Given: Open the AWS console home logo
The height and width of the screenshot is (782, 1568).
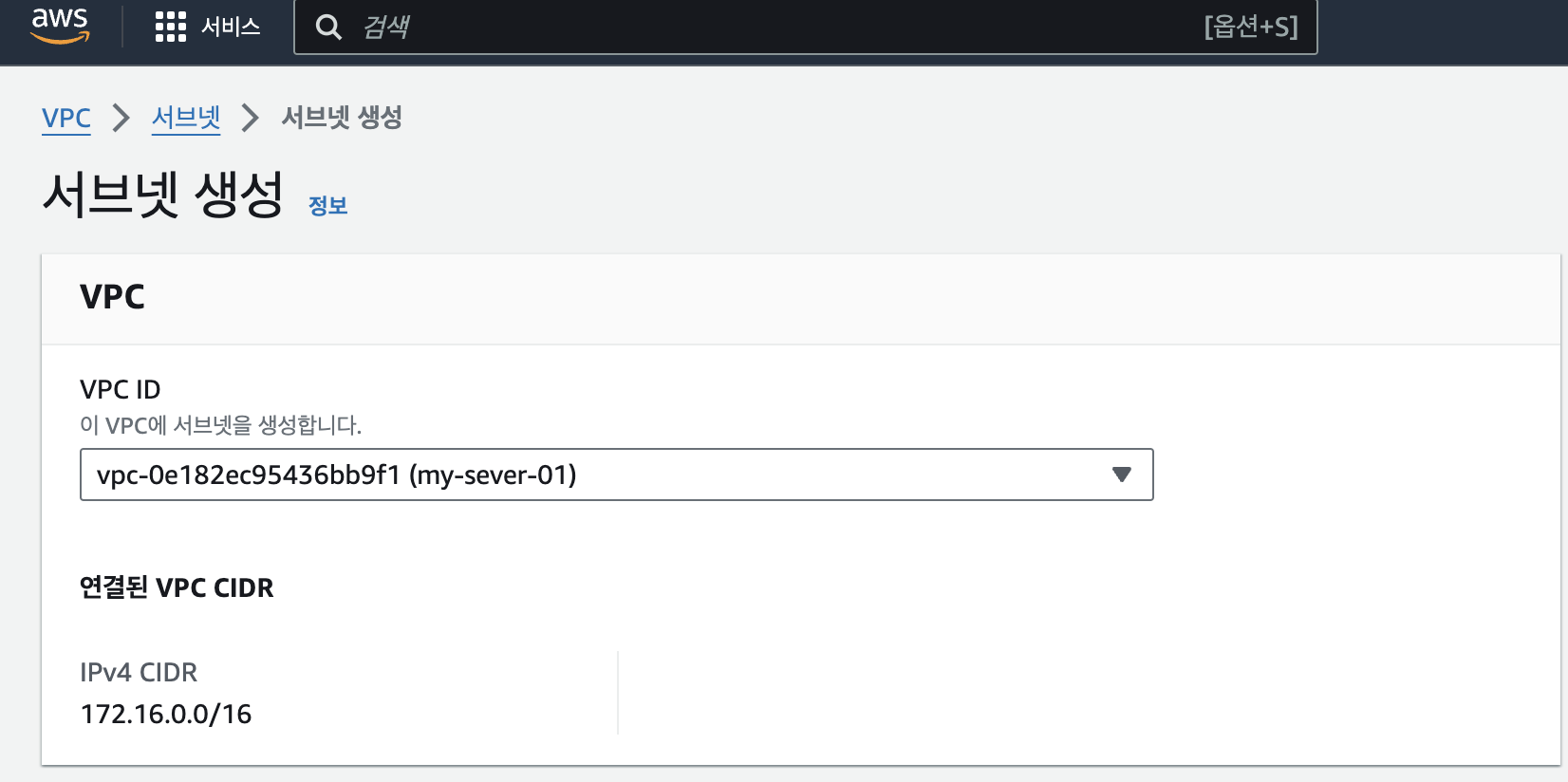Looking at the screenshot, I should pos(60,26).
